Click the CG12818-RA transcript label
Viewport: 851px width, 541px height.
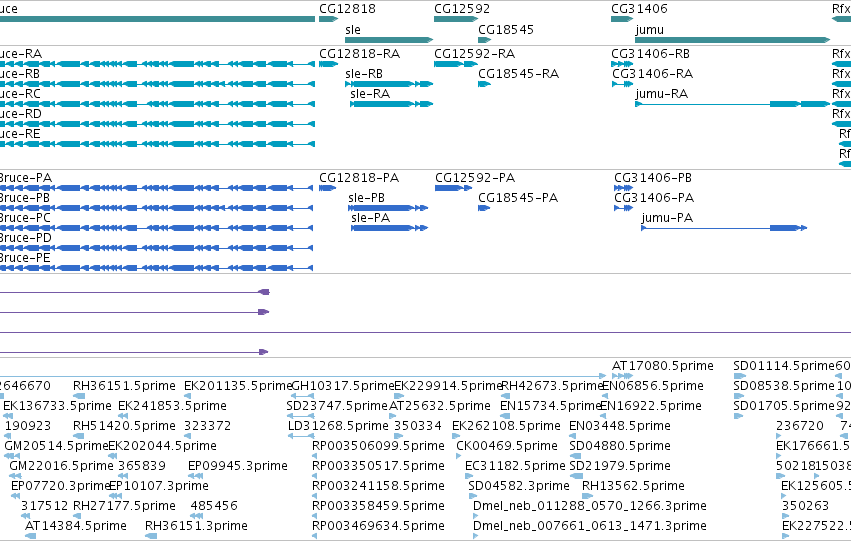click(359, 54)
